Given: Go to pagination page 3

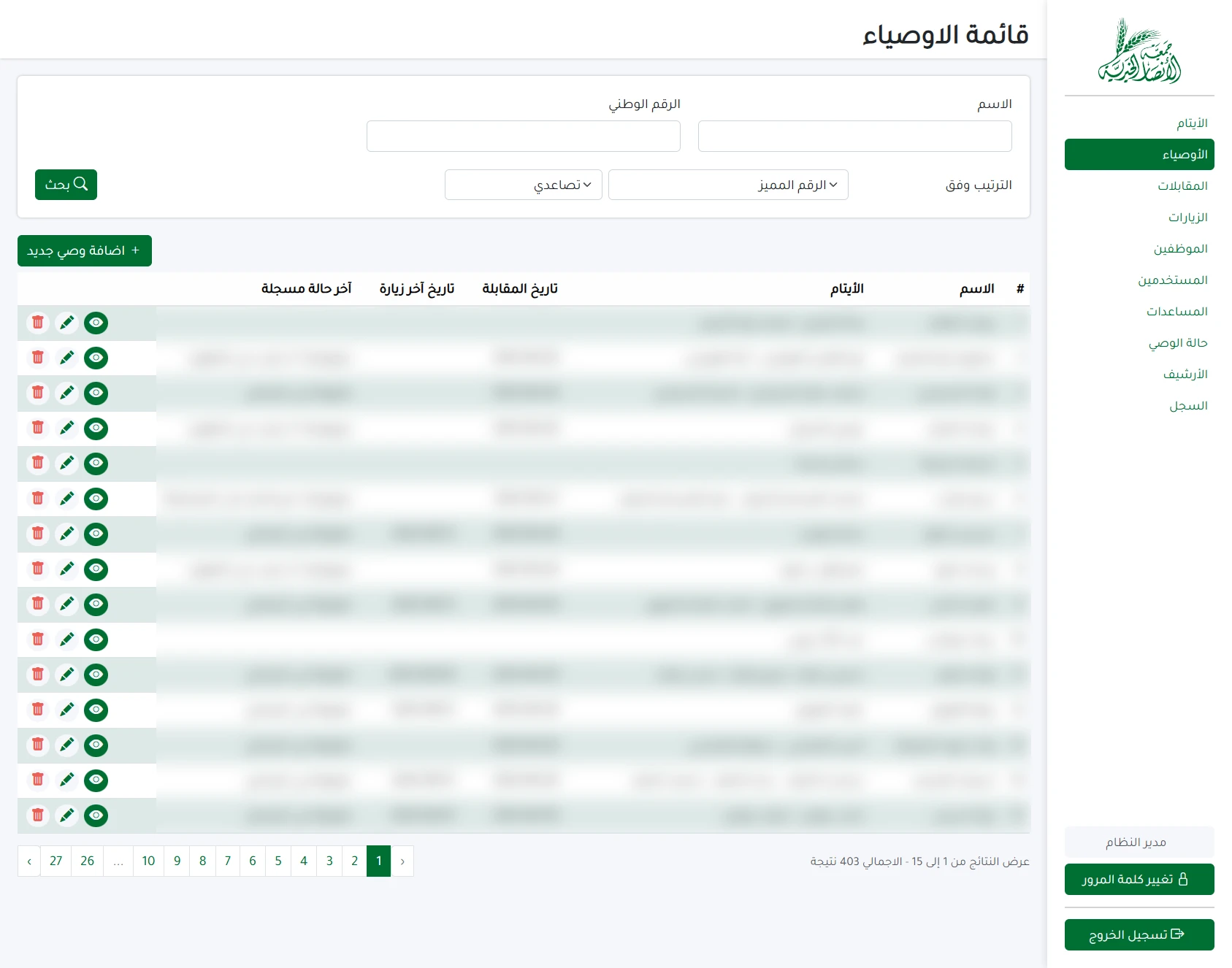Looking at the screenshot, I should (x=329, y=861).
